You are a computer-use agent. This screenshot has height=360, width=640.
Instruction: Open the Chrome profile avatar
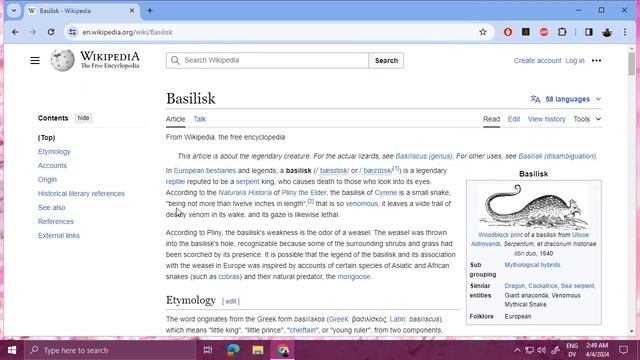point(607,32)
